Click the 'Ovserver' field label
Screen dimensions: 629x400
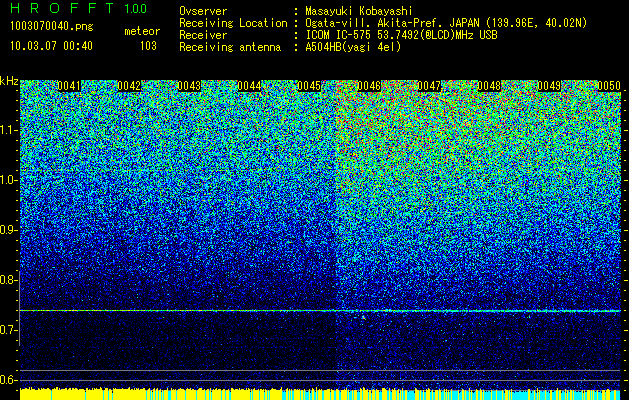[203, 11]
